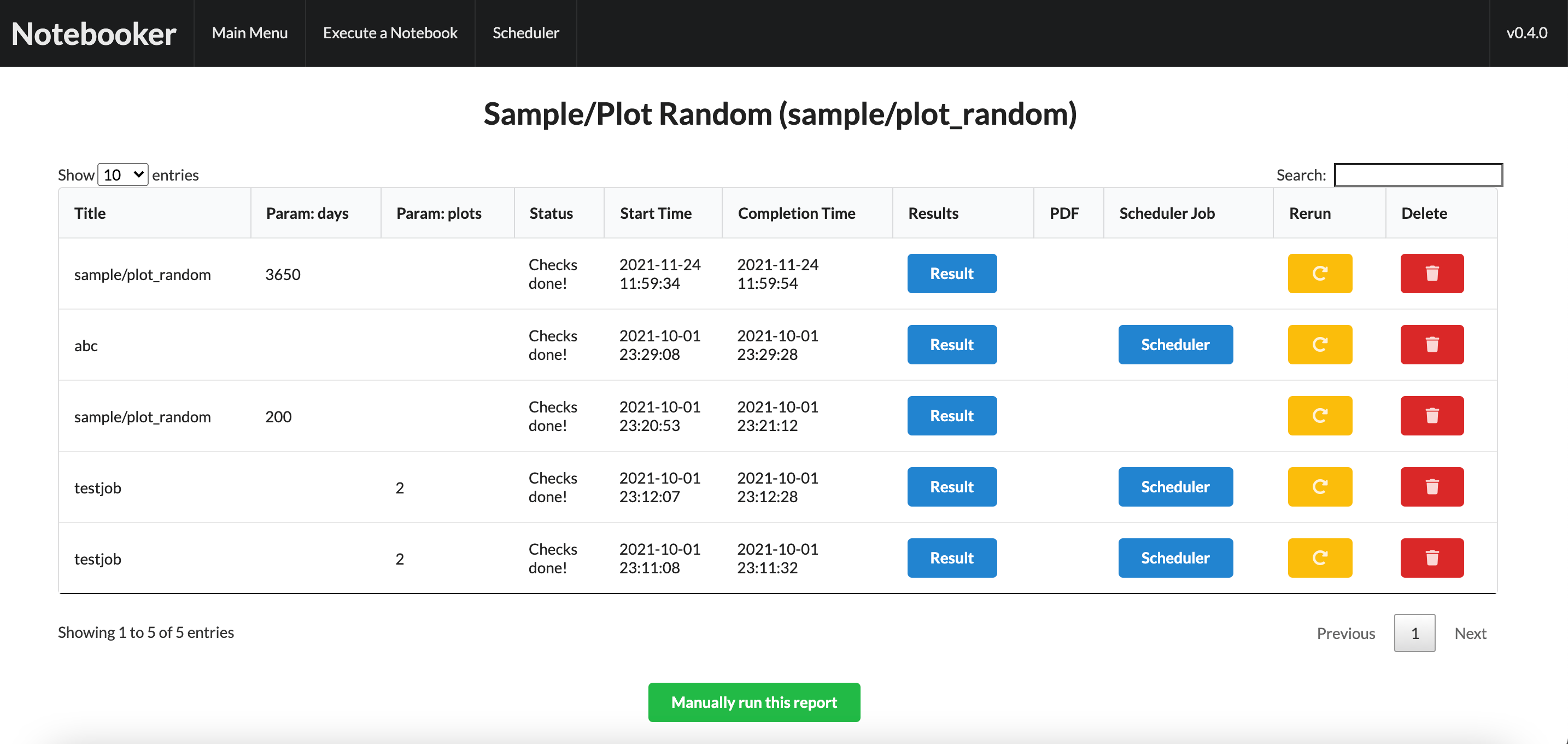Delete the last testjob entry
The image size is (1568, 744).
click(x=1432, y=557)
